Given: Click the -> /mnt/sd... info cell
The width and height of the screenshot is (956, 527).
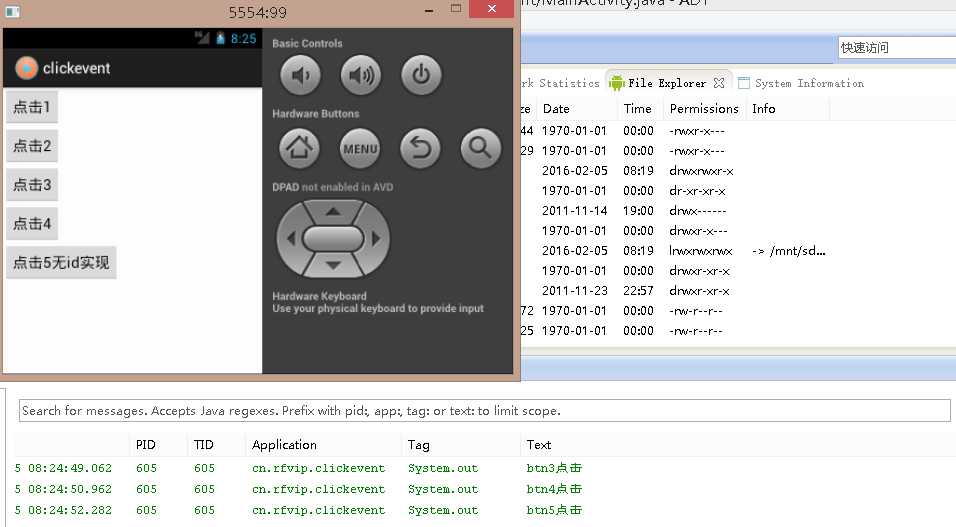Looking at the screenshot, I should (x=788, y=251).
